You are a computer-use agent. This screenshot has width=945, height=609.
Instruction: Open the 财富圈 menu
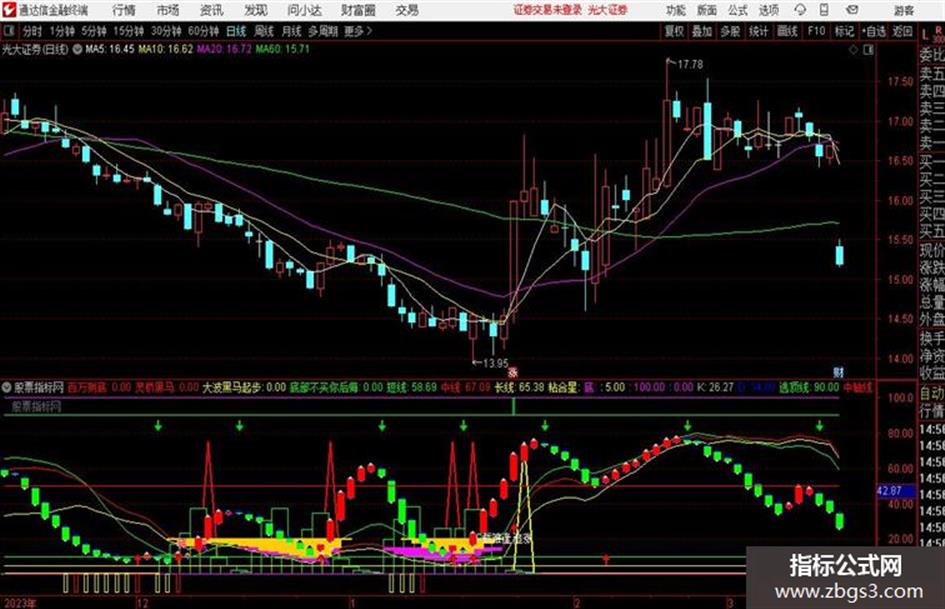pyautogui.click(x=358, y=10)
